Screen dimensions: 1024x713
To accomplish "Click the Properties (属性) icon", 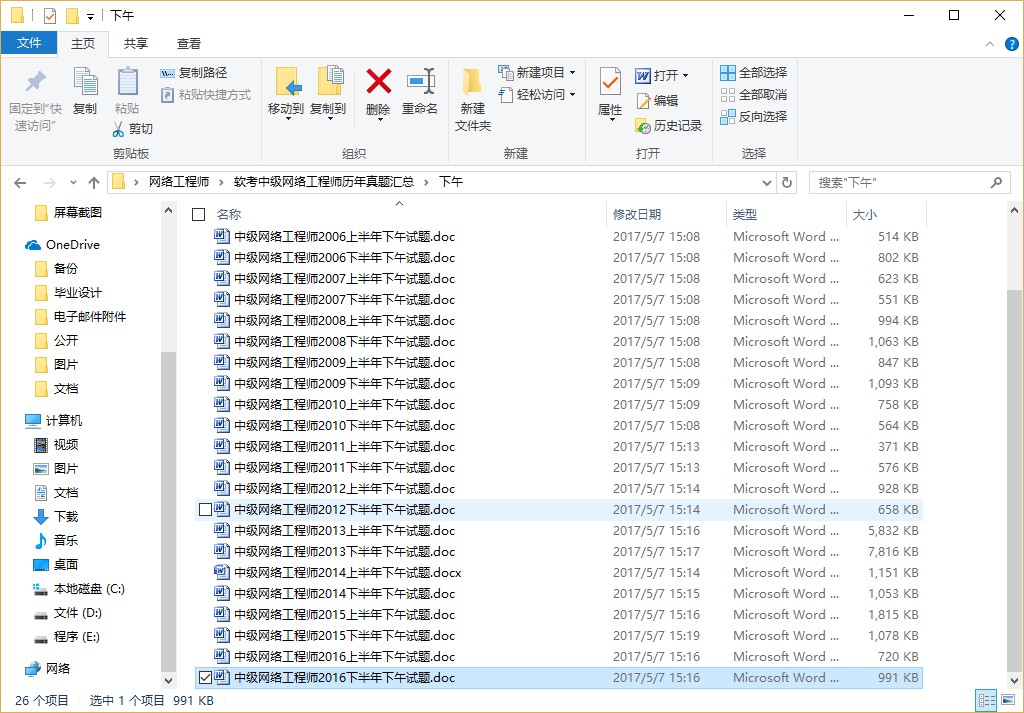I will click(x=610, y=82).
